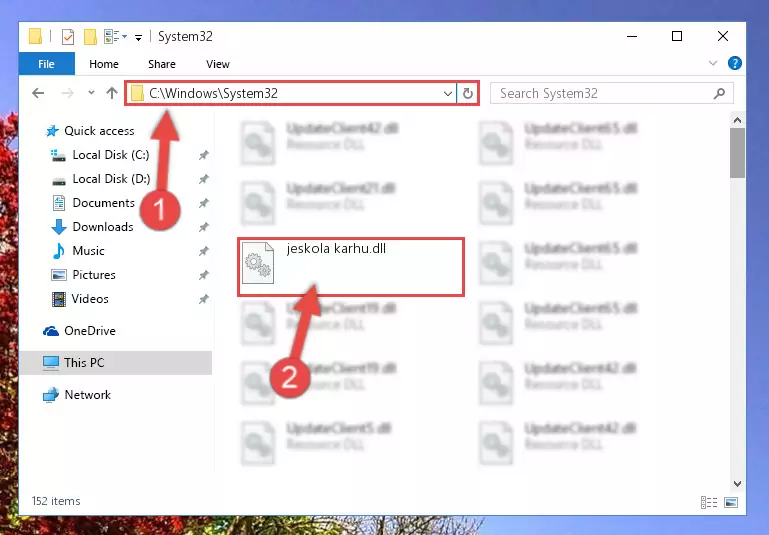Select OneDrive in the navigation pane
Screen dimensions: 769x535
pos(90,331)
